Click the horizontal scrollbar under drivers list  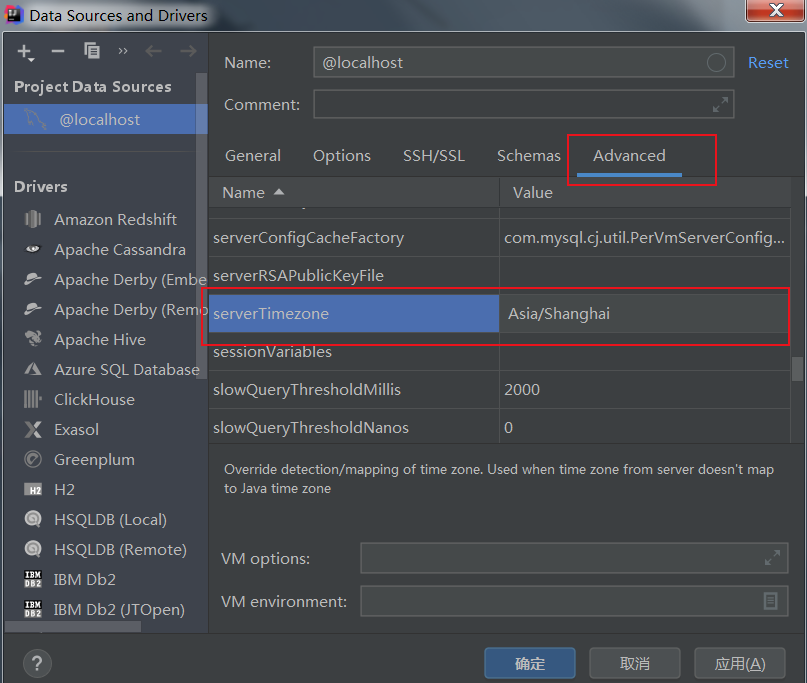pyautogui.click(x=73, y=626)
